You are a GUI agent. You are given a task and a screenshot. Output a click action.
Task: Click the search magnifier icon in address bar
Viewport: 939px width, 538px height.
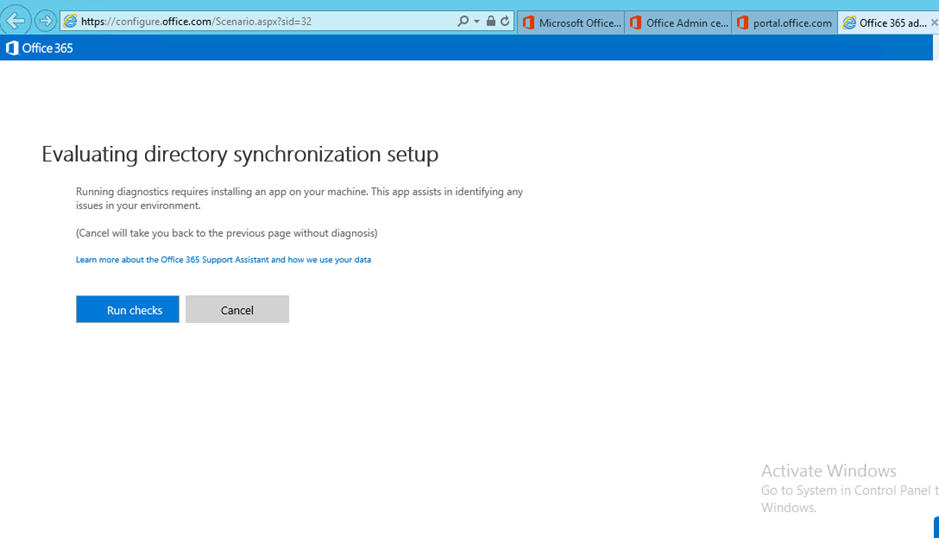point(463,21)
